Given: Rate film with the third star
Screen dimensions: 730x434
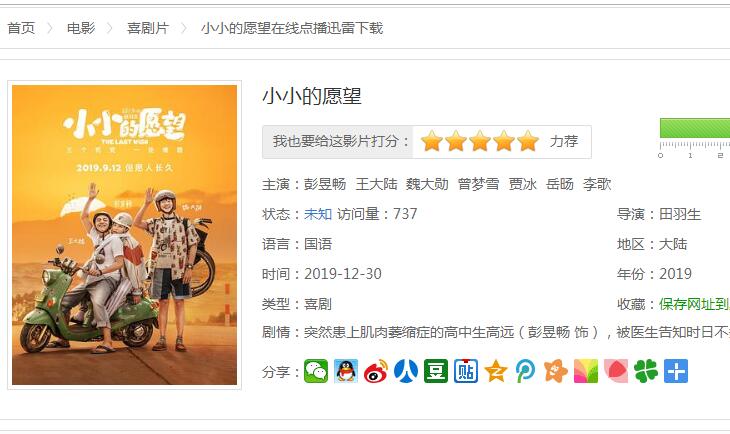Looking at the screenshot, I should [x=480, y=141].
